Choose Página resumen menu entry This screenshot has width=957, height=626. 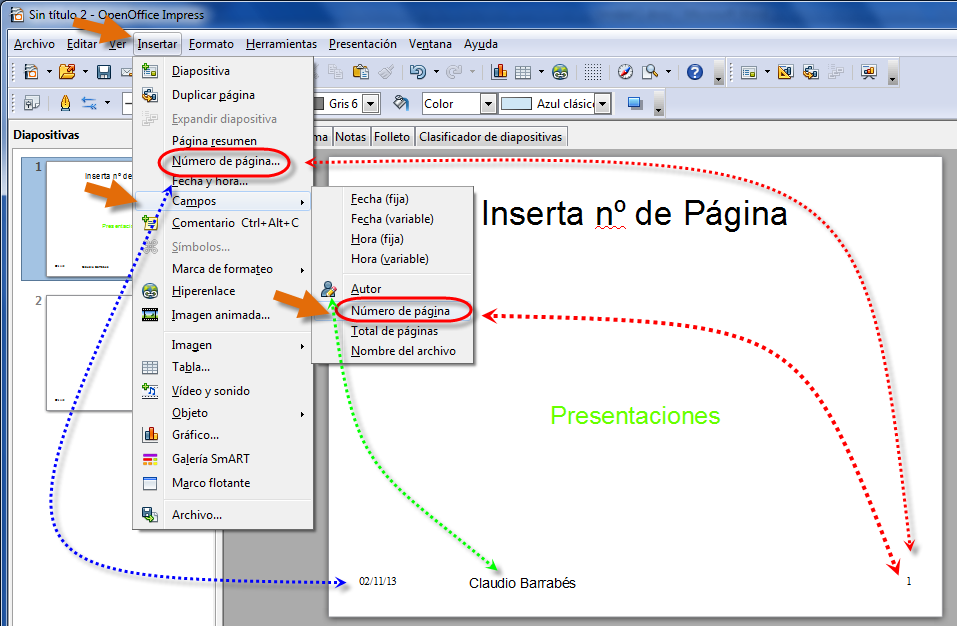click(214, 141)
